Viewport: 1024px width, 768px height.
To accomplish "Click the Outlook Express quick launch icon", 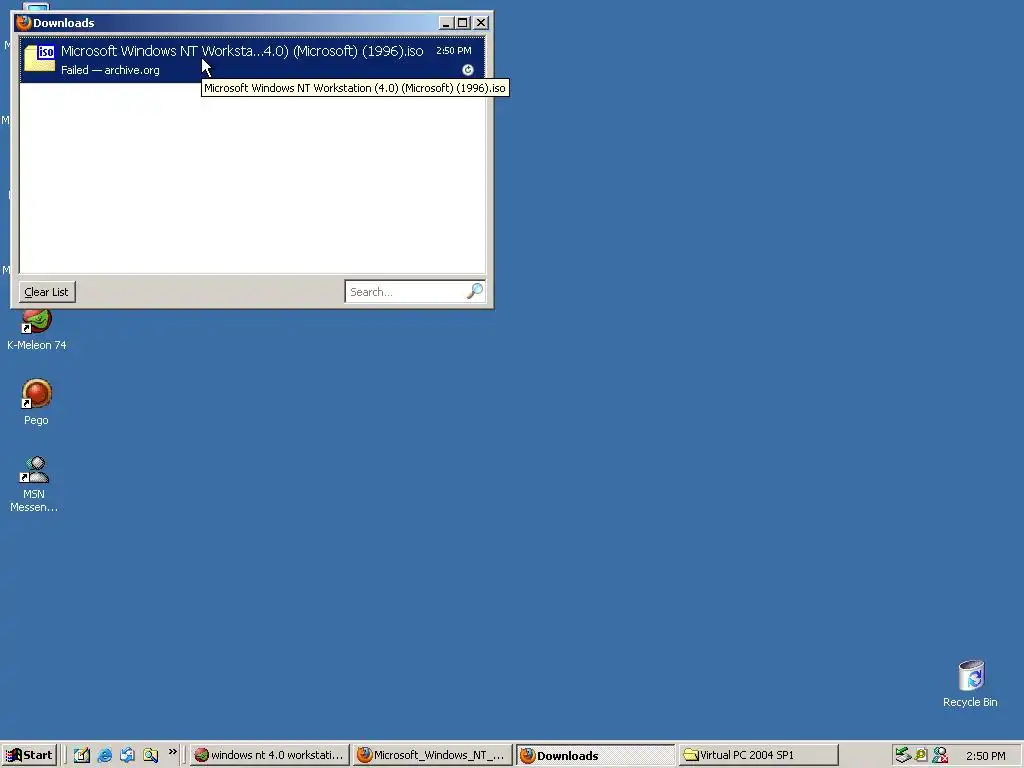I will coord(127,756).
